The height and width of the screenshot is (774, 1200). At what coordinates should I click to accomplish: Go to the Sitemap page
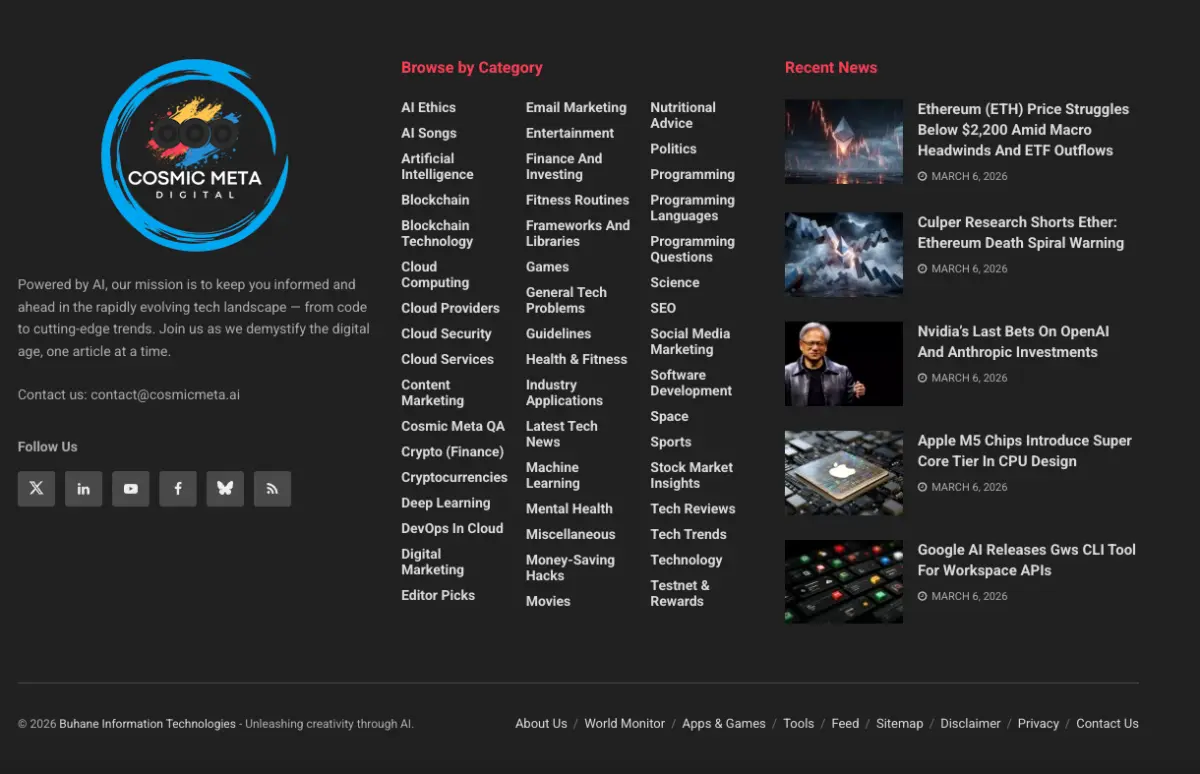899,723
